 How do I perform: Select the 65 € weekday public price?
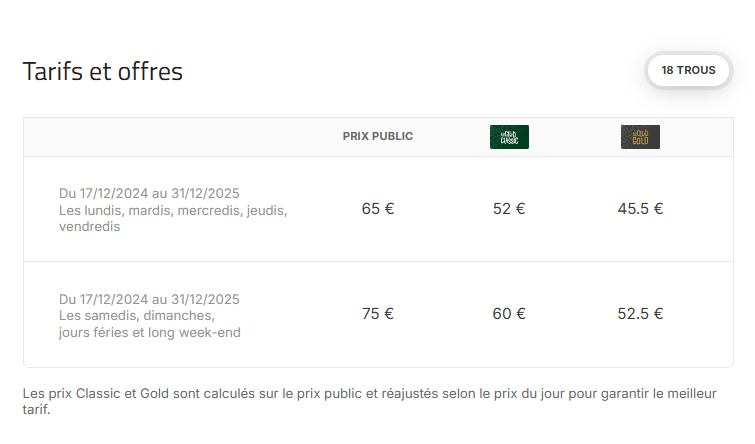click(378, 209)
